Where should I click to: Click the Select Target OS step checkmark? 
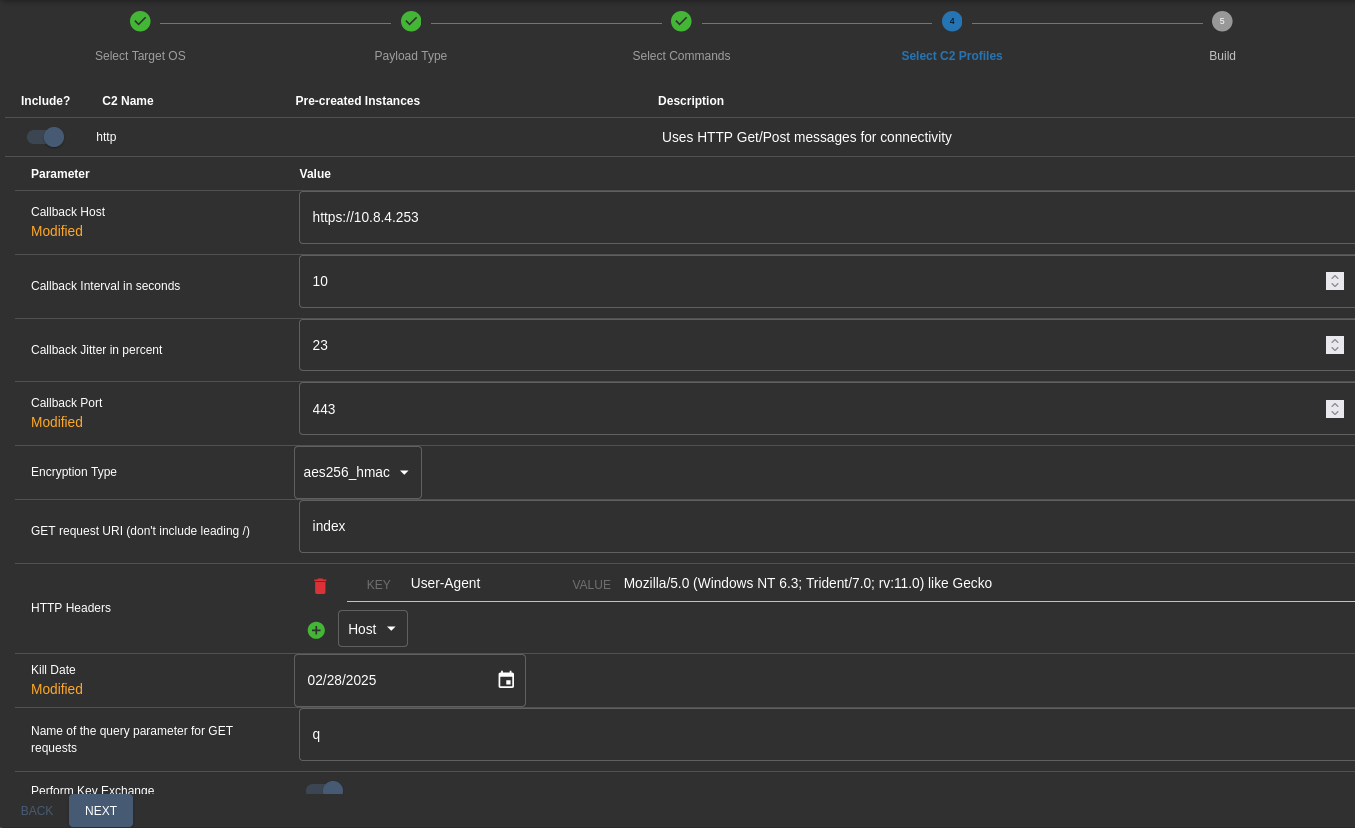tap(140, 21)
